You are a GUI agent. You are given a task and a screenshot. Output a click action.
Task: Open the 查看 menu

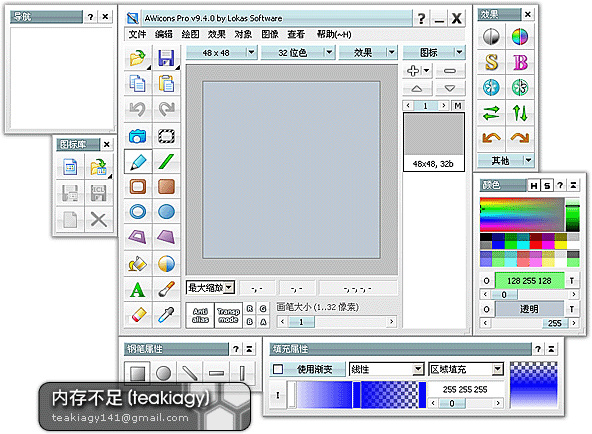pos(296,34)
